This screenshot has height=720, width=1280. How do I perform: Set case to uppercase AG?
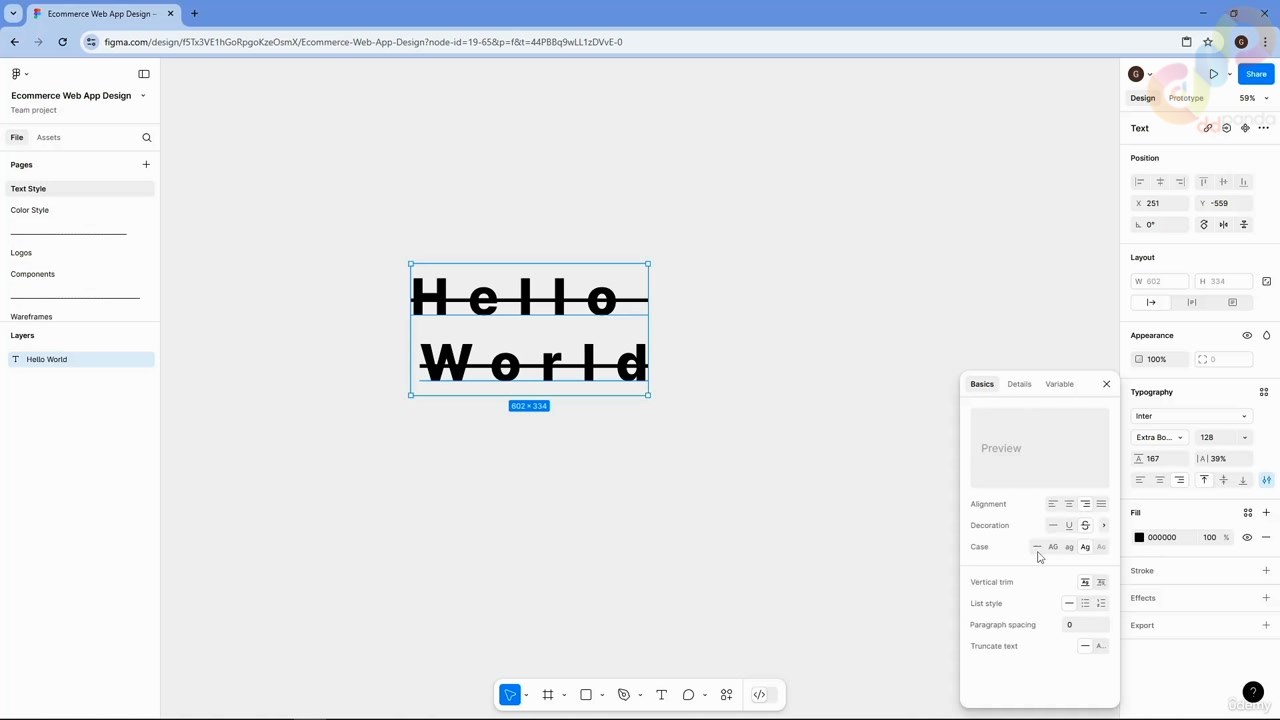pyautogui.click(x=1053, y=547)
